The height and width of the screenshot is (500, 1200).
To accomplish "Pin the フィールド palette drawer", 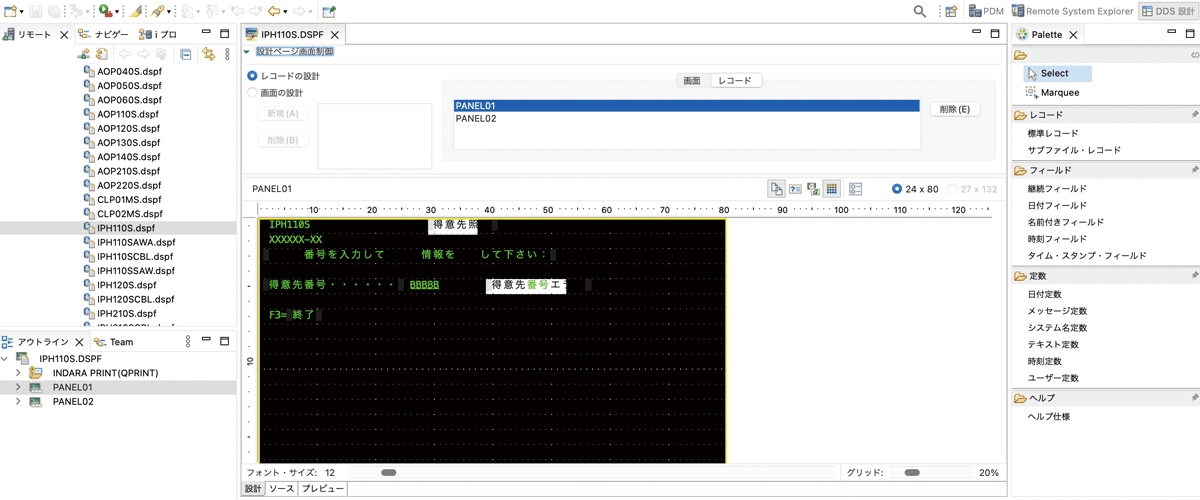I will [1194, 171].
